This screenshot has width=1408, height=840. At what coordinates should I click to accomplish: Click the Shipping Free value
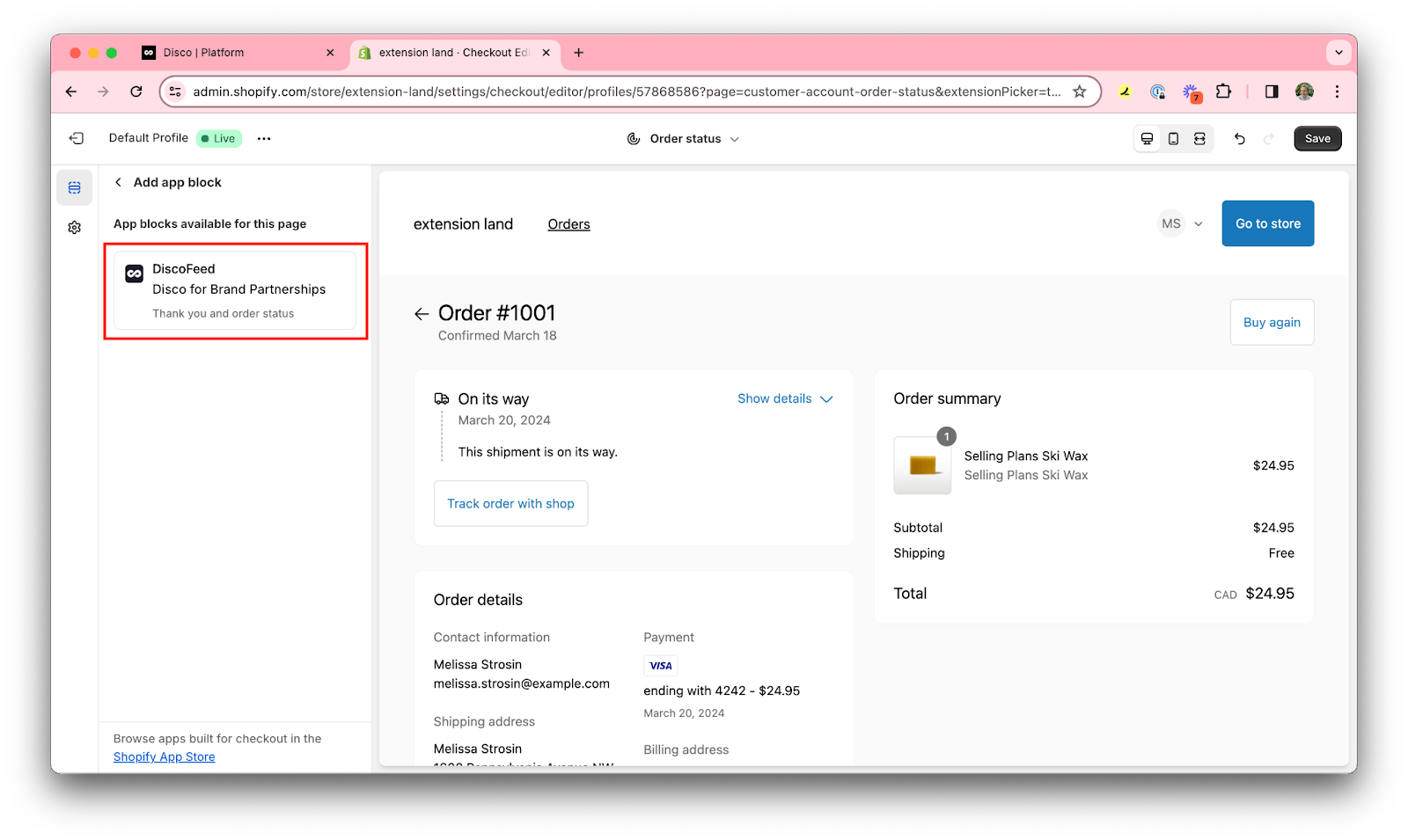pos(1281,553)
